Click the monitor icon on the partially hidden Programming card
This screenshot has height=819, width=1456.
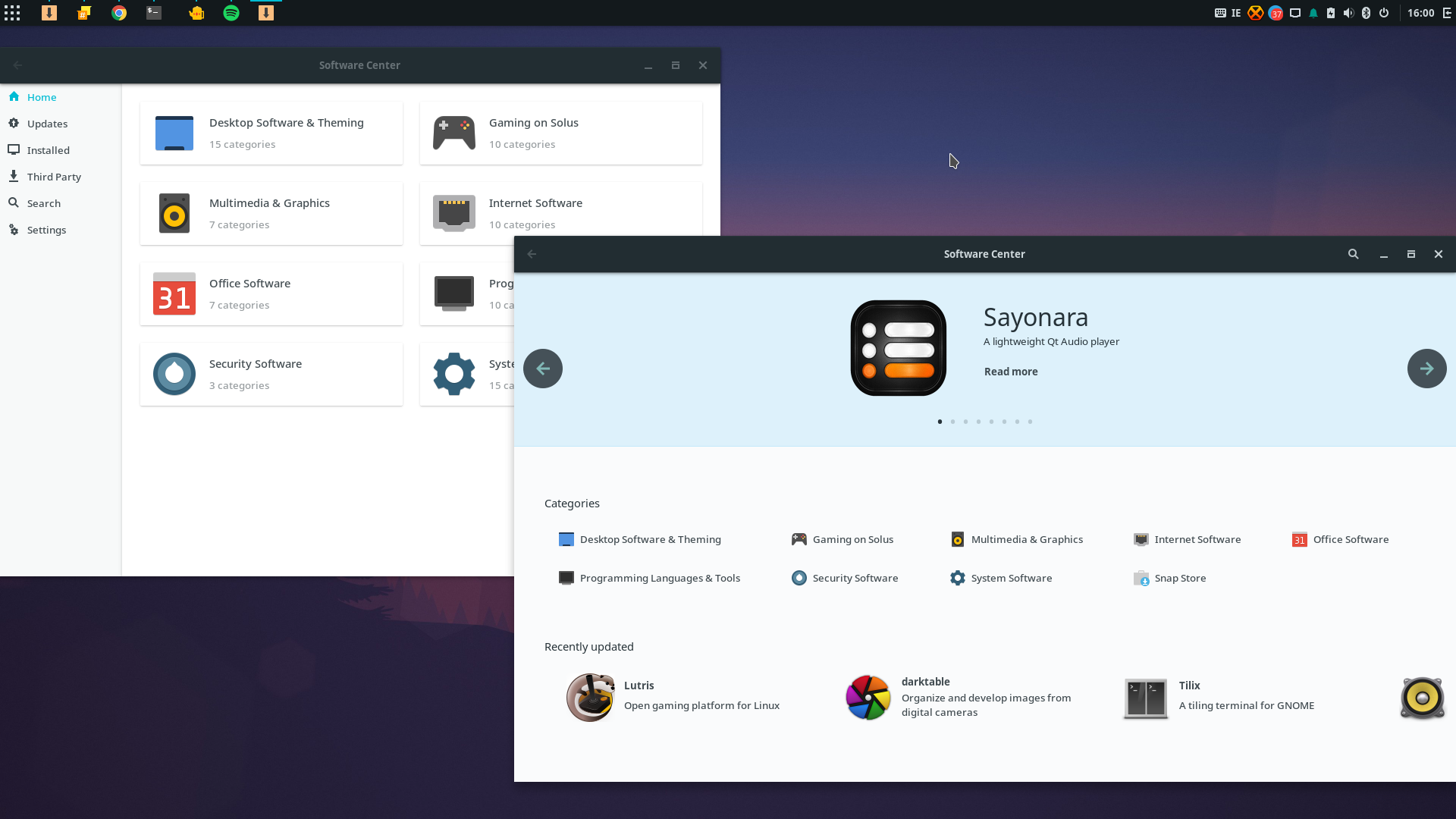(454, 293)
